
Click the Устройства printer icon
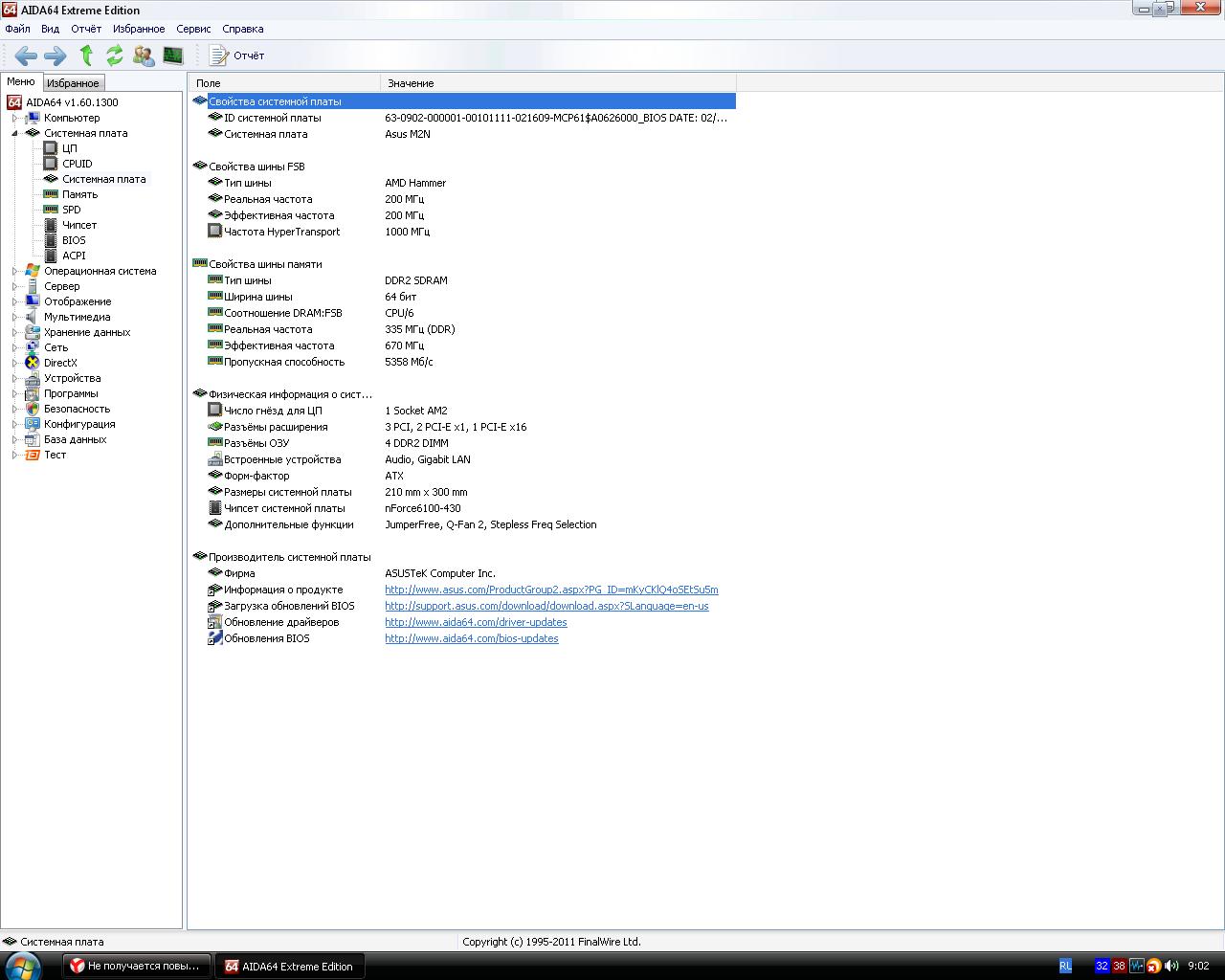coord(33,378)
